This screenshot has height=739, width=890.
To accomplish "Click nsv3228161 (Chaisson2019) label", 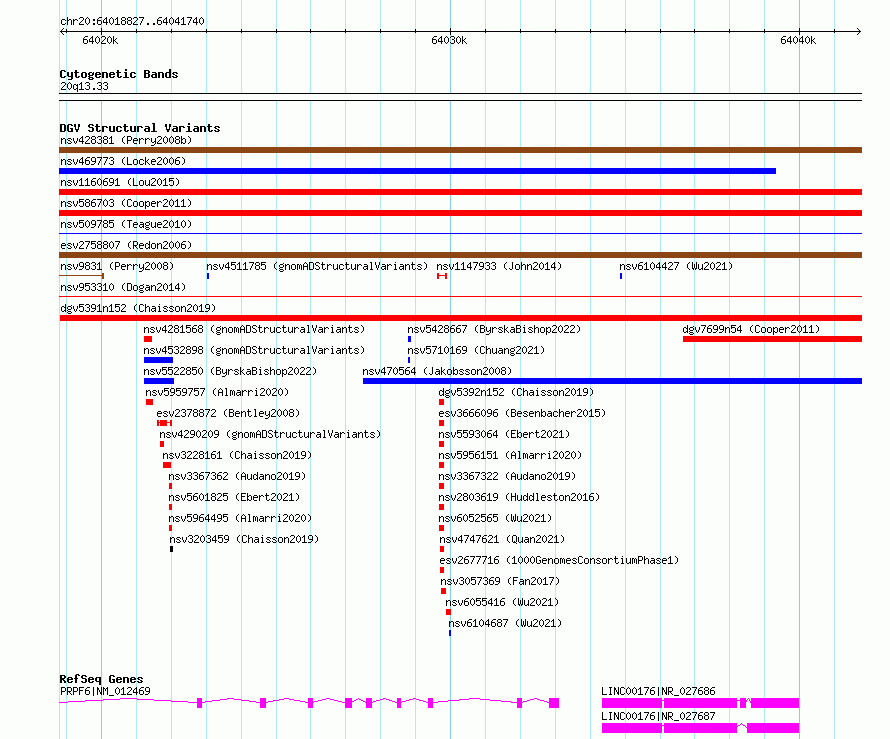I will tap(237, 455).
